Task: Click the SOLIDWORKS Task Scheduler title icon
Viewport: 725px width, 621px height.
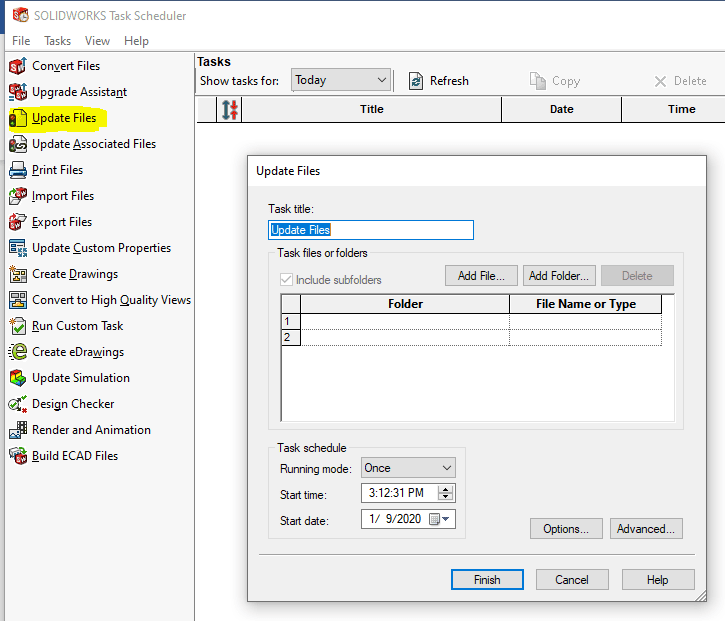Action: [x=20, y=15]
